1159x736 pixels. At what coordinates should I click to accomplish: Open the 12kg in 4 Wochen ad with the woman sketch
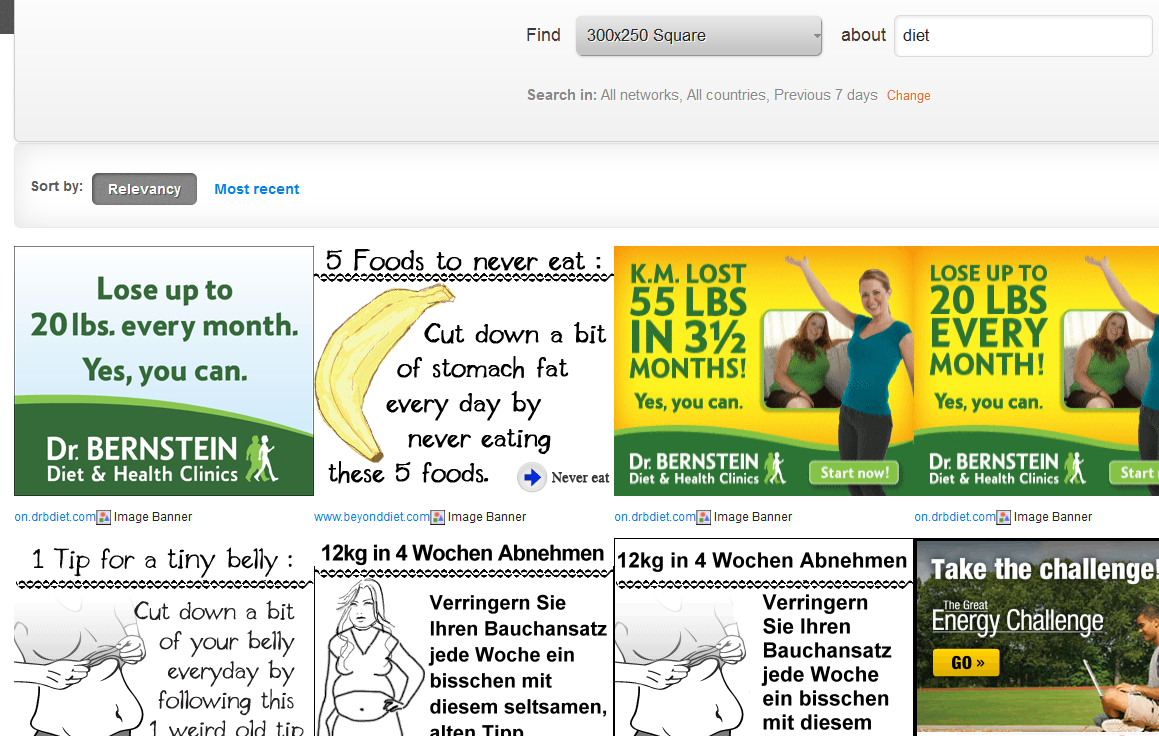coord(464,638)
